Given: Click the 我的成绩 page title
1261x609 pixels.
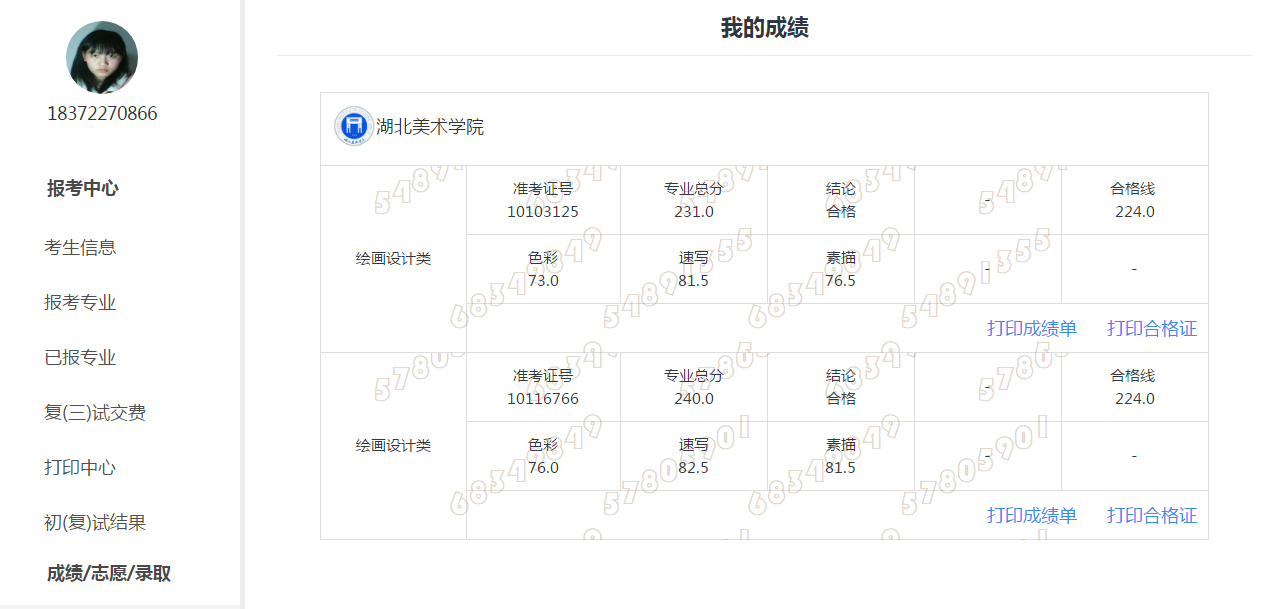Looking at the screenshot, I should pyautogui.click(x=764, y=28).
